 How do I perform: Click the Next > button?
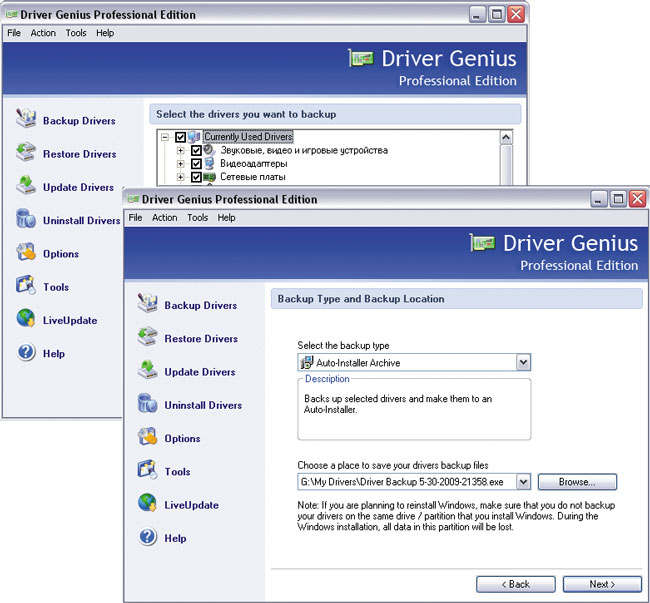pos(602,584)
